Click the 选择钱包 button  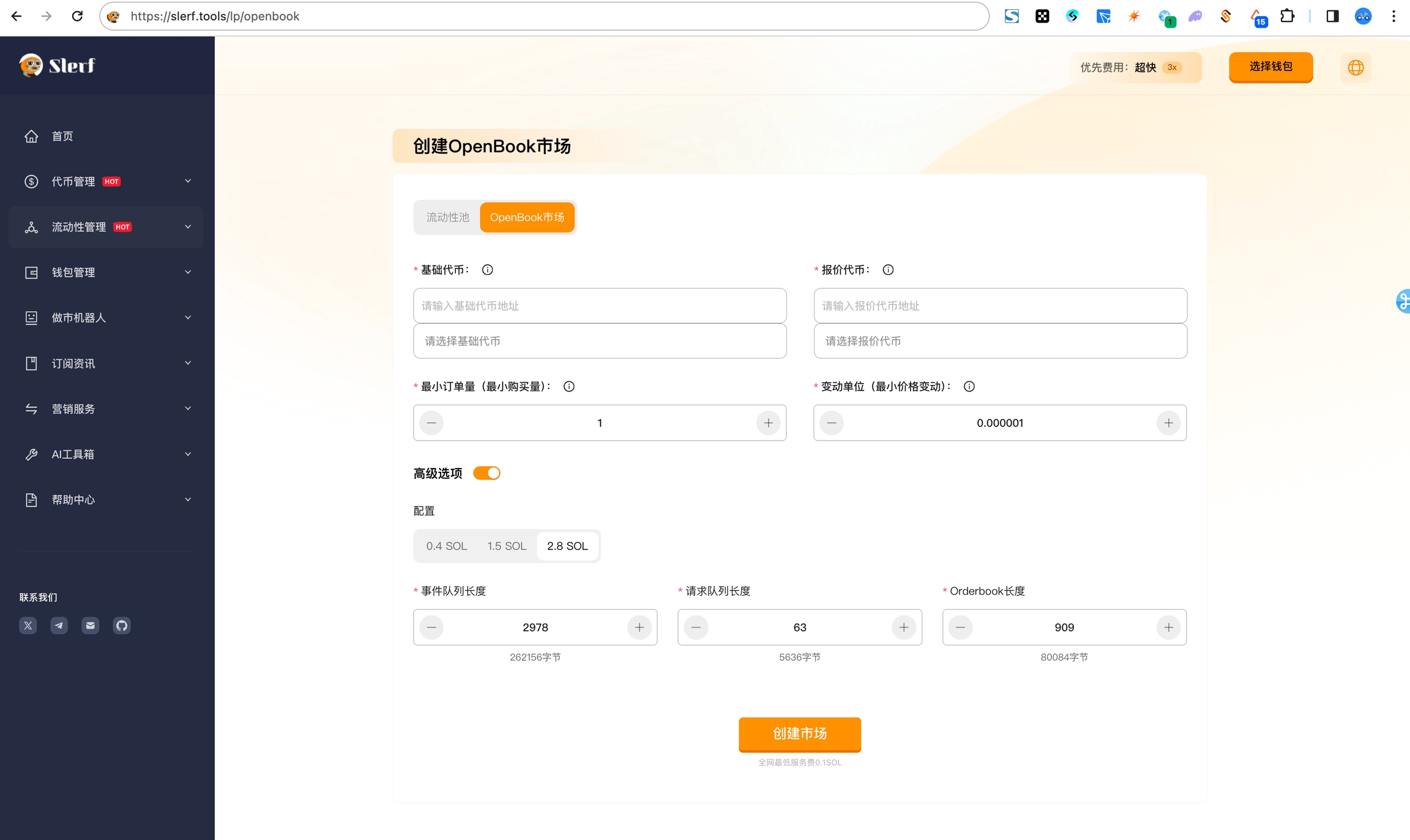tap(1270, 67)
